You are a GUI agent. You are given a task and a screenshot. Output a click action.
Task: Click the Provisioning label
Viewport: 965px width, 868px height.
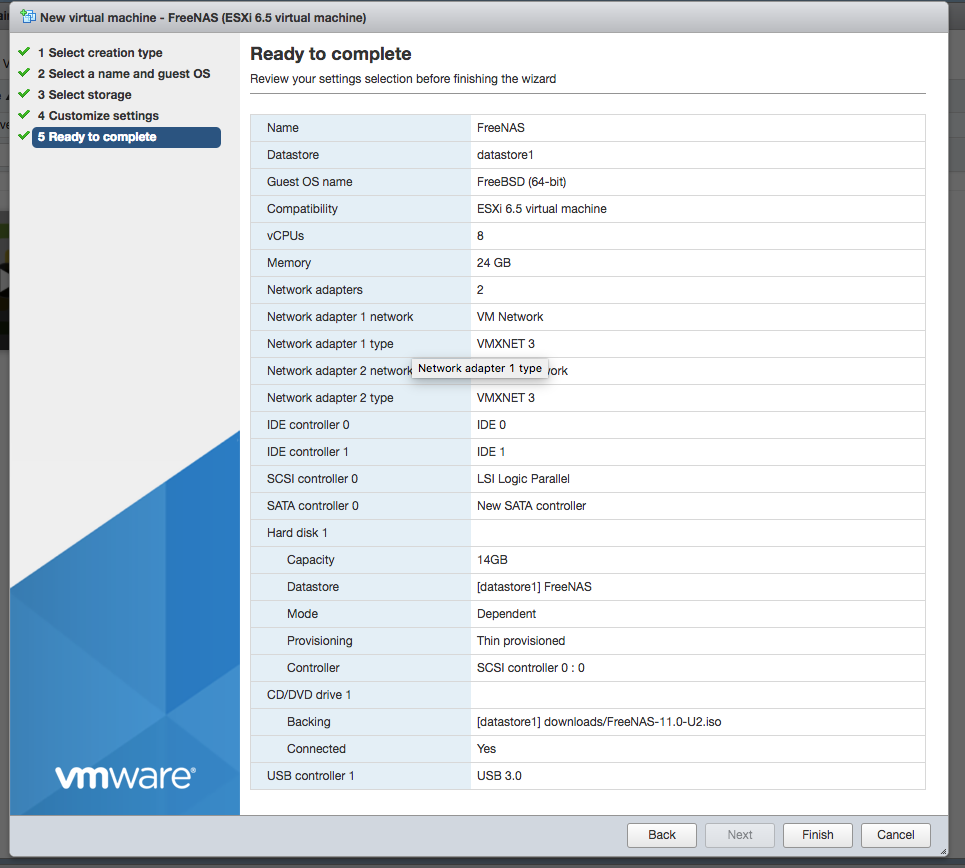coord(319,641)
